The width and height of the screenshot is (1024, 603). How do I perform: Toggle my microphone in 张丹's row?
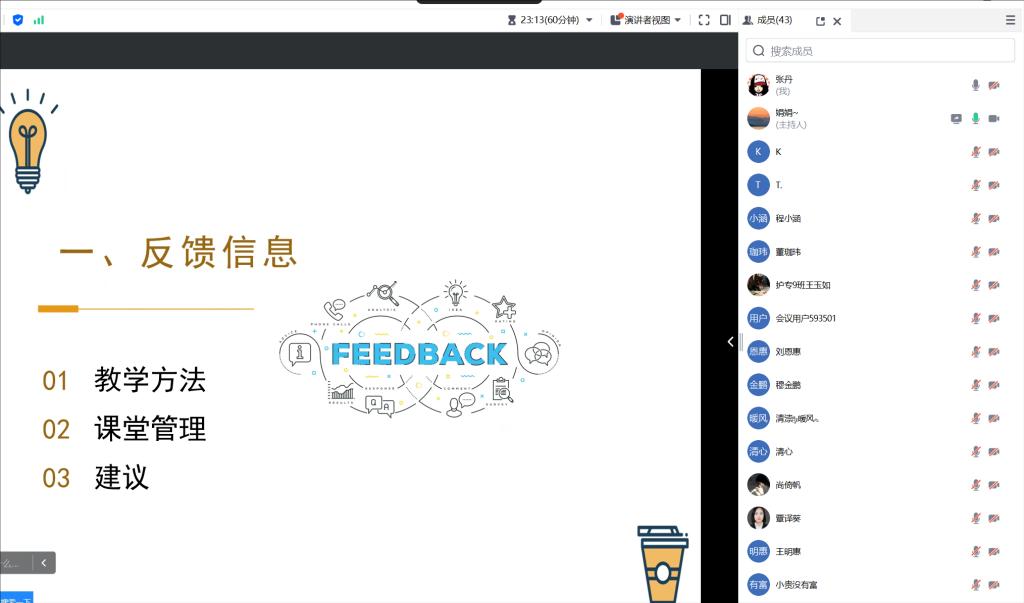[975, 85]
